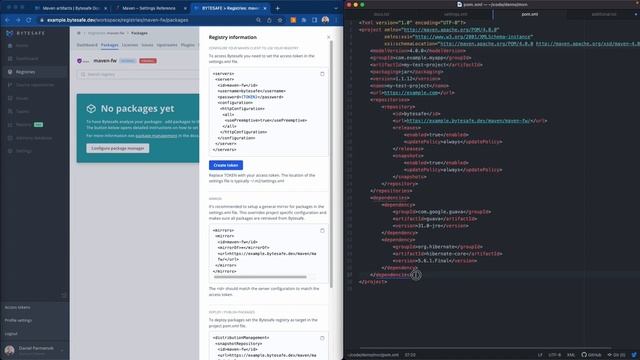The width and height of the screenshot is (640, 360).
Task: Click the zoom magnifier icon in address bar
Action: pyautogui.click(x=258, y=20)
